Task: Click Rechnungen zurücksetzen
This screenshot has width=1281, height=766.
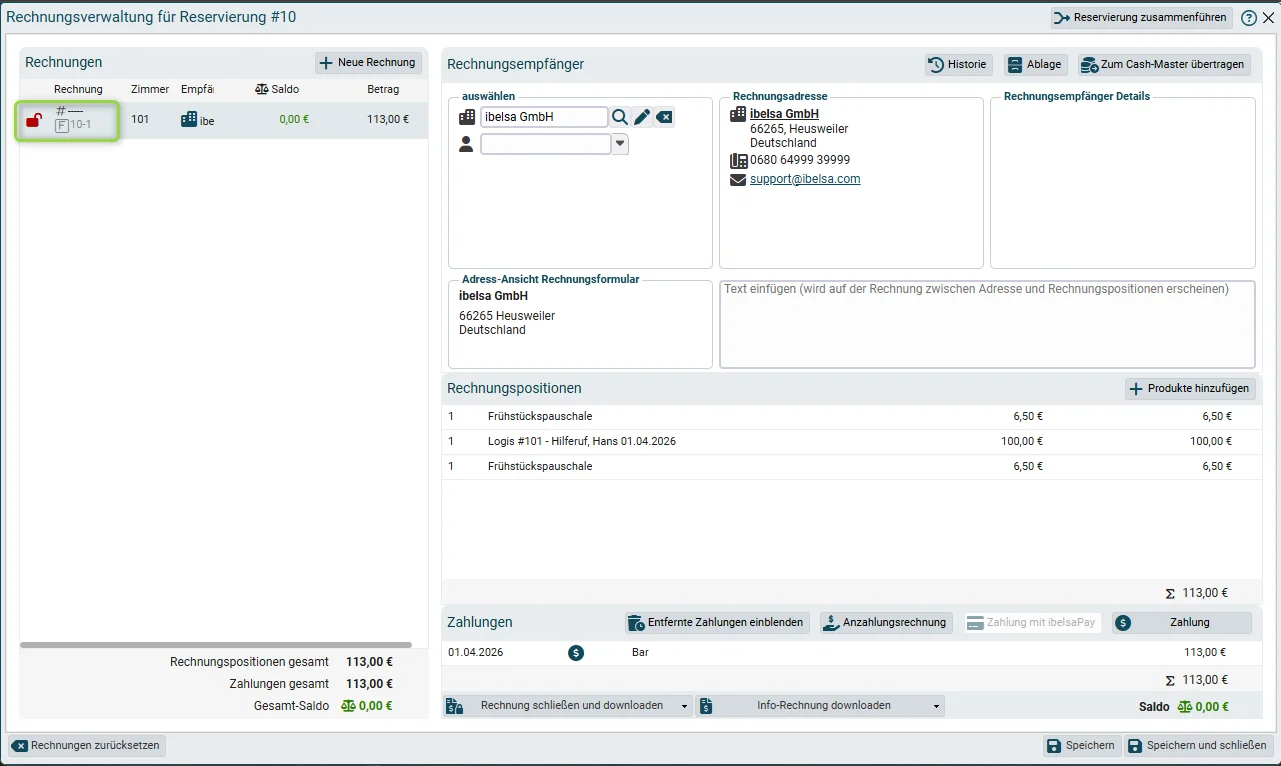Action: point(87,746)
